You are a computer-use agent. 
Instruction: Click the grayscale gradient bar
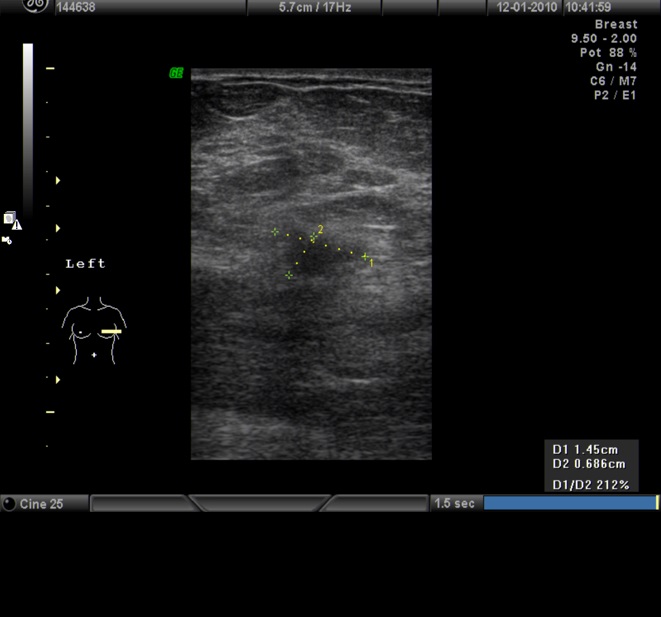tap(28, 130)
